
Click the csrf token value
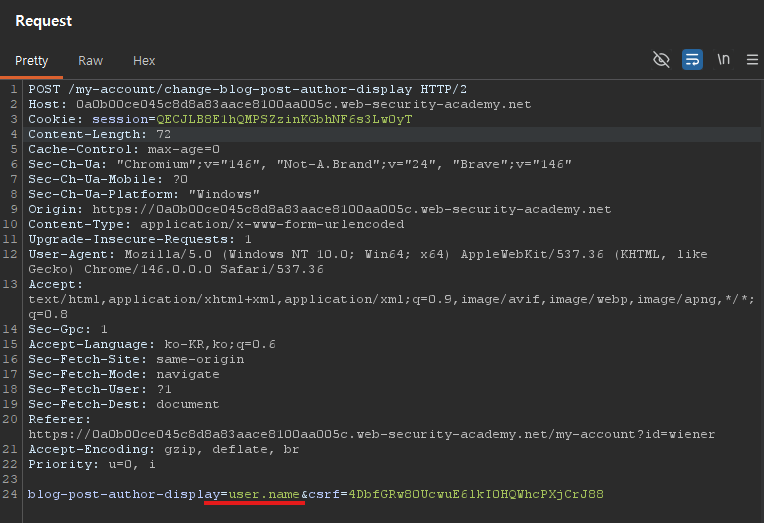[x=475, y=494]
